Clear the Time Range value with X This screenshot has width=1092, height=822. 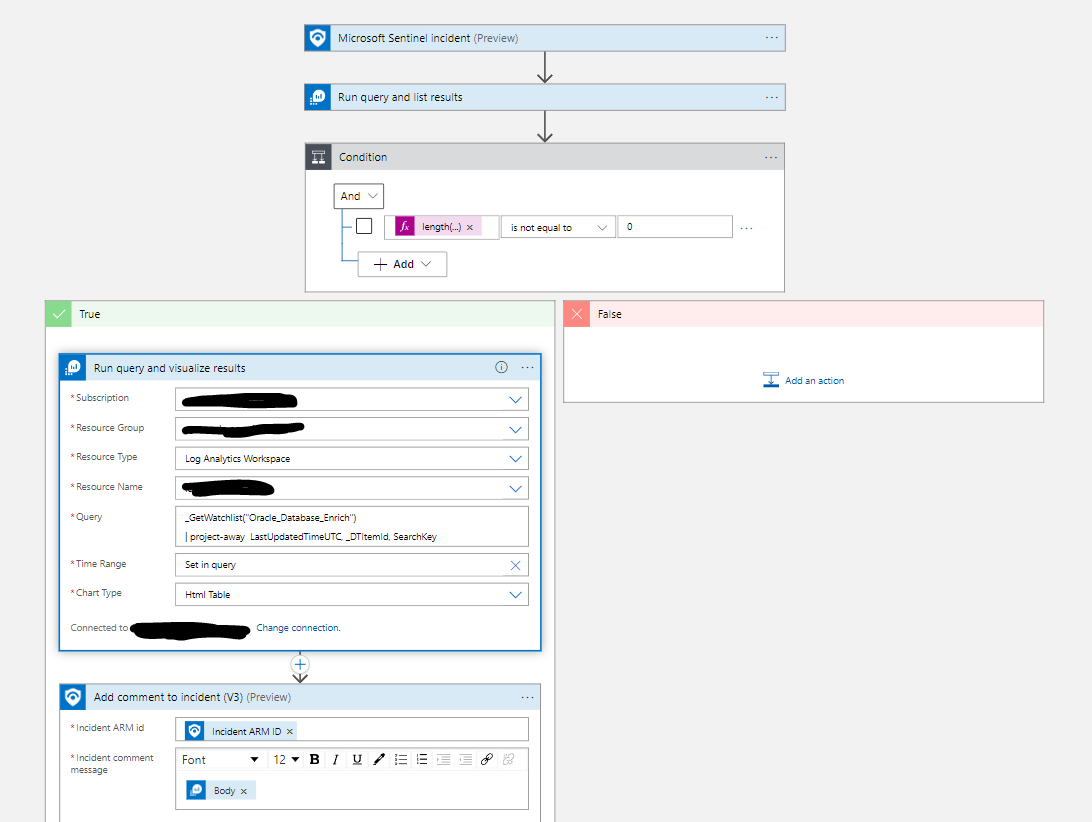click(x=515, y=565)
